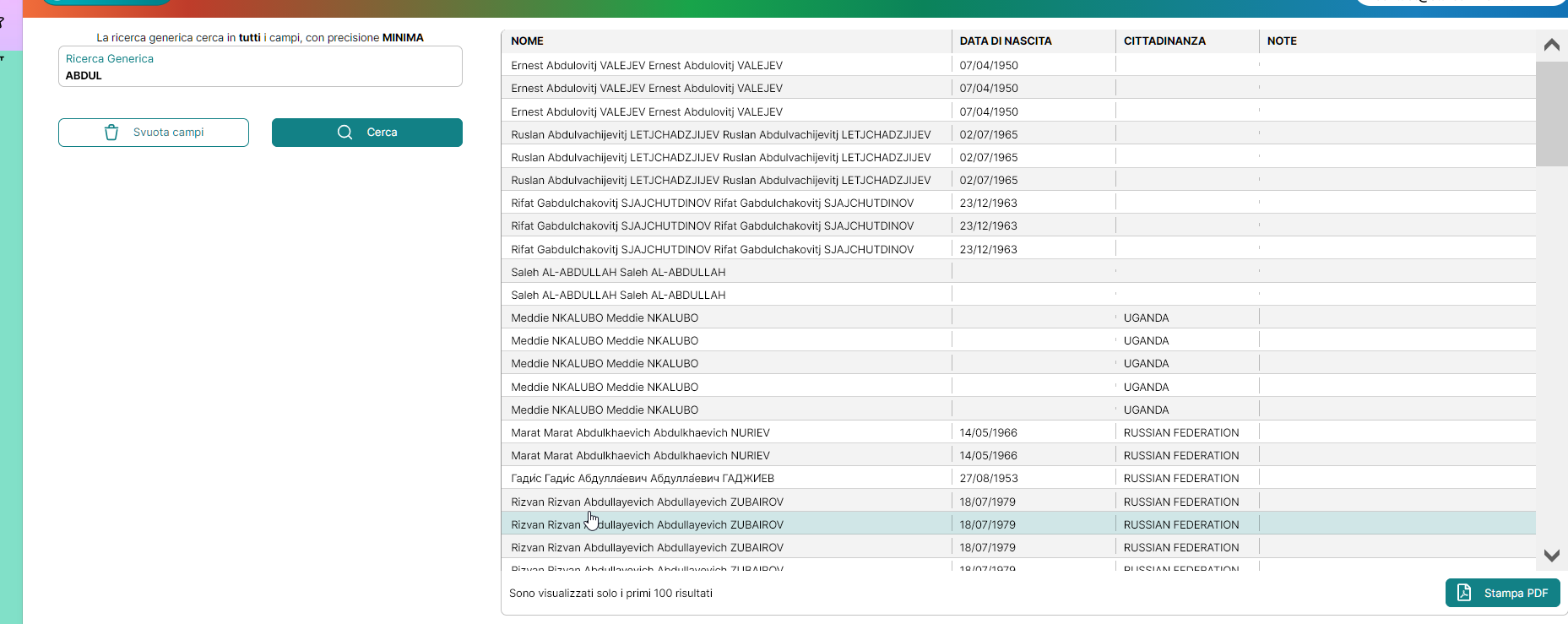Clear fields with Svuota campi button

154,133
